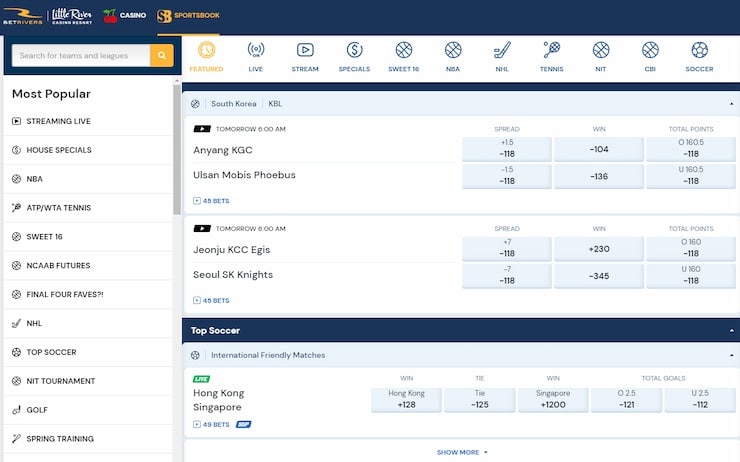The image size is (740, 462).
Task: Open the Soccer ball icon category
Action: pos(699,56)
